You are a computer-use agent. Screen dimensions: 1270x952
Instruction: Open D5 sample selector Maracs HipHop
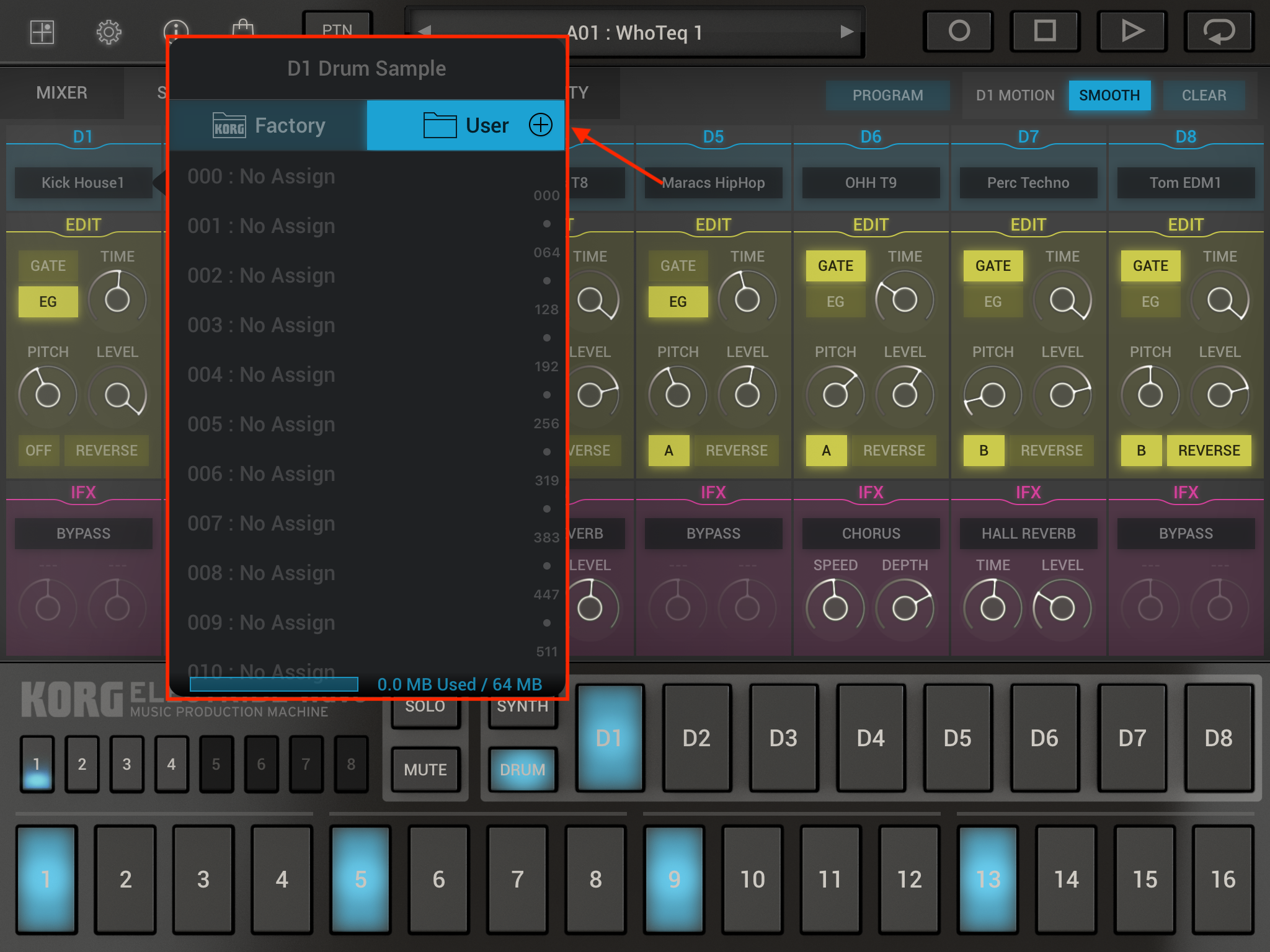tap(713, 183)
